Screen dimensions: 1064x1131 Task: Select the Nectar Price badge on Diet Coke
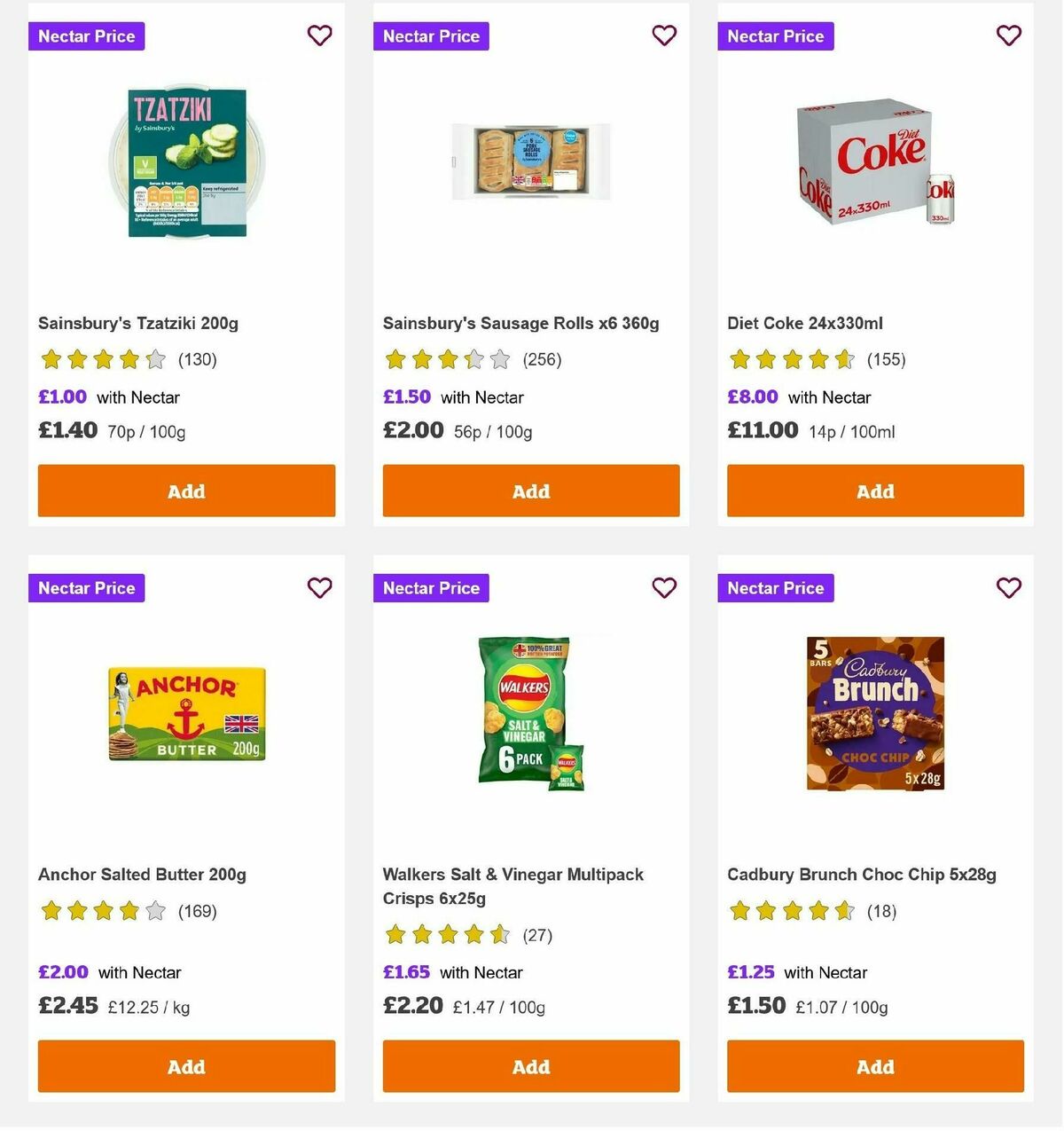tap(776, 36)
